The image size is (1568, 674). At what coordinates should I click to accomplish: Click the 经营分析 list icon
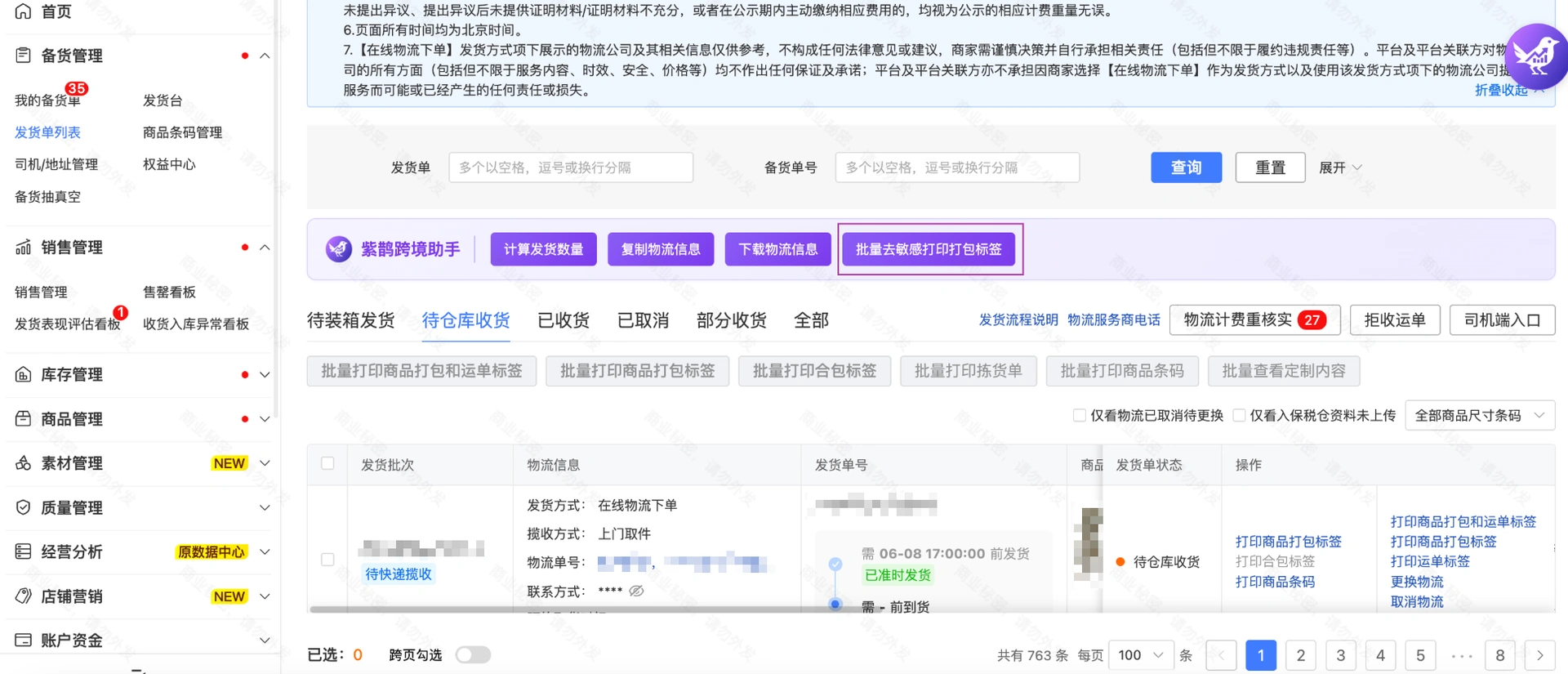click(x=23, y=551)
